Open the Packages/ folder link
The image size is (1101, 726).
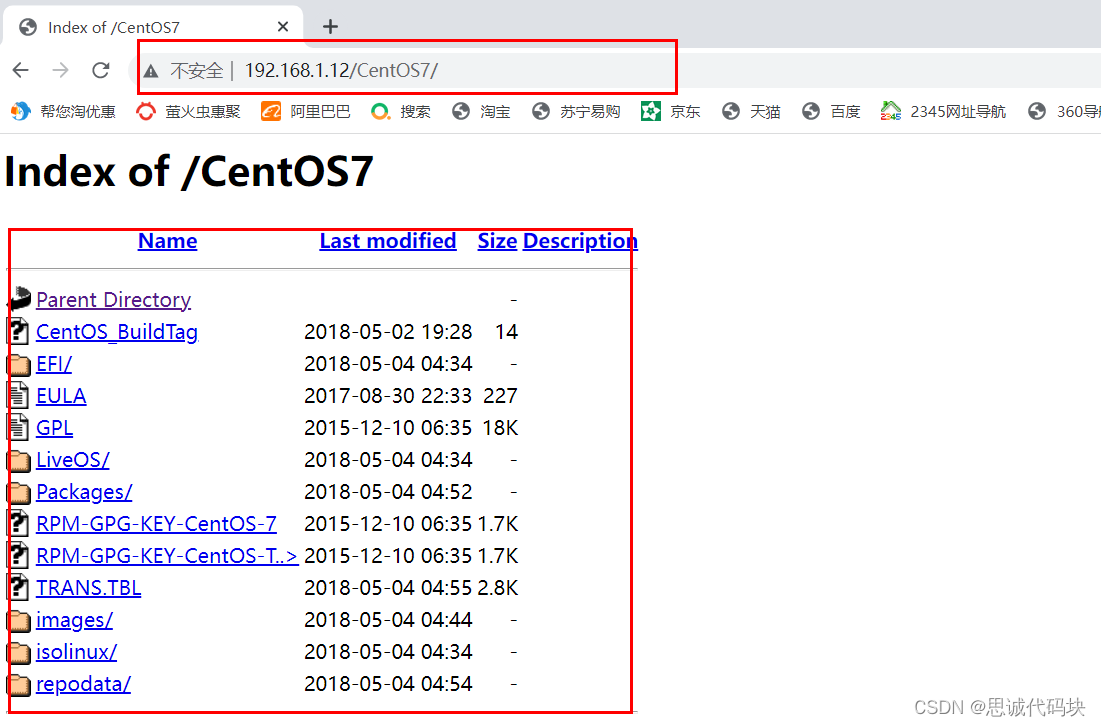pos(84,492)
